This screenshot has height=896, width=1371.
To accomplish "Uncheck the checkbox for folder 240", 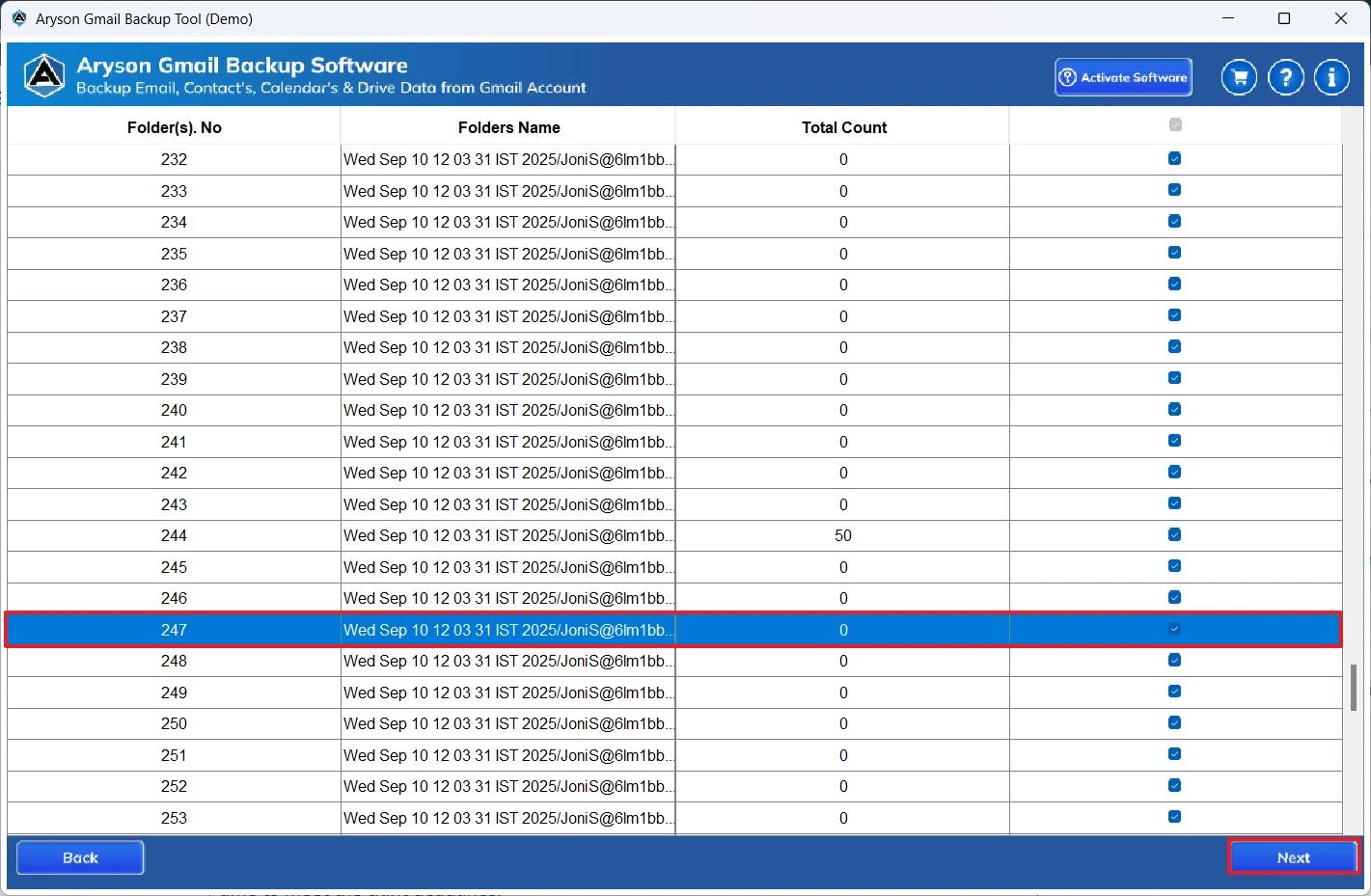I will pos(1174,409).
